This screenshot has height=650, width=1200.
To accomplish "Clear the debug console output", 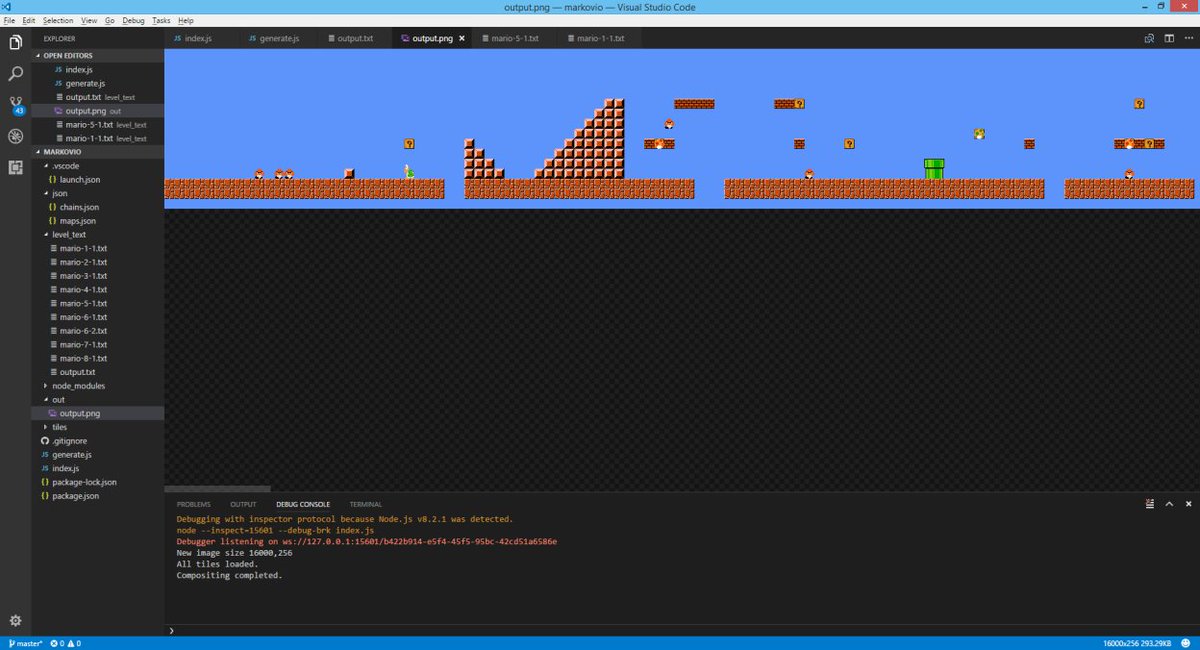I will click(1150, 505).
